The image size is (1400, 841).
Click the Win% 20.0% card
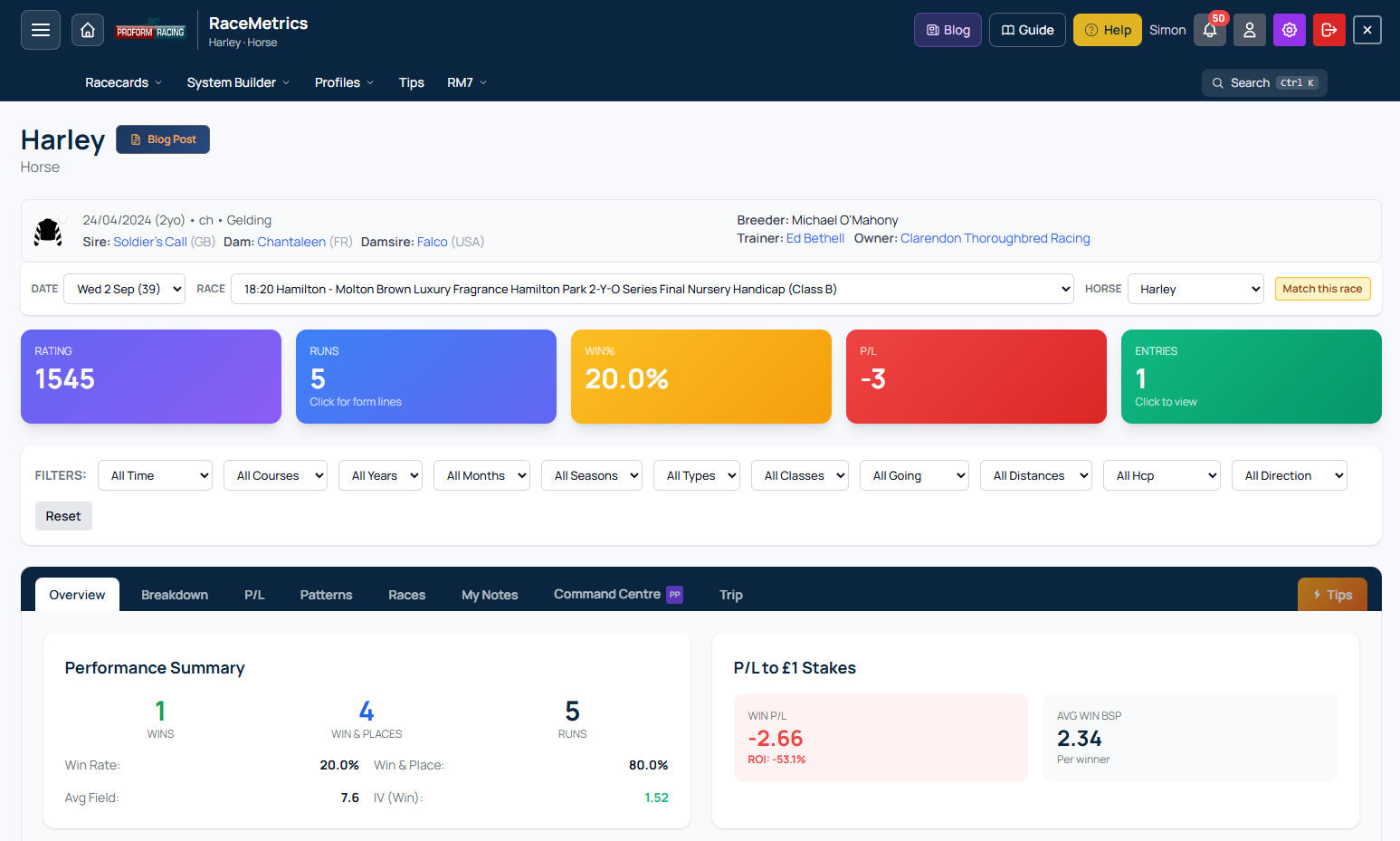(x=701, y=377)
